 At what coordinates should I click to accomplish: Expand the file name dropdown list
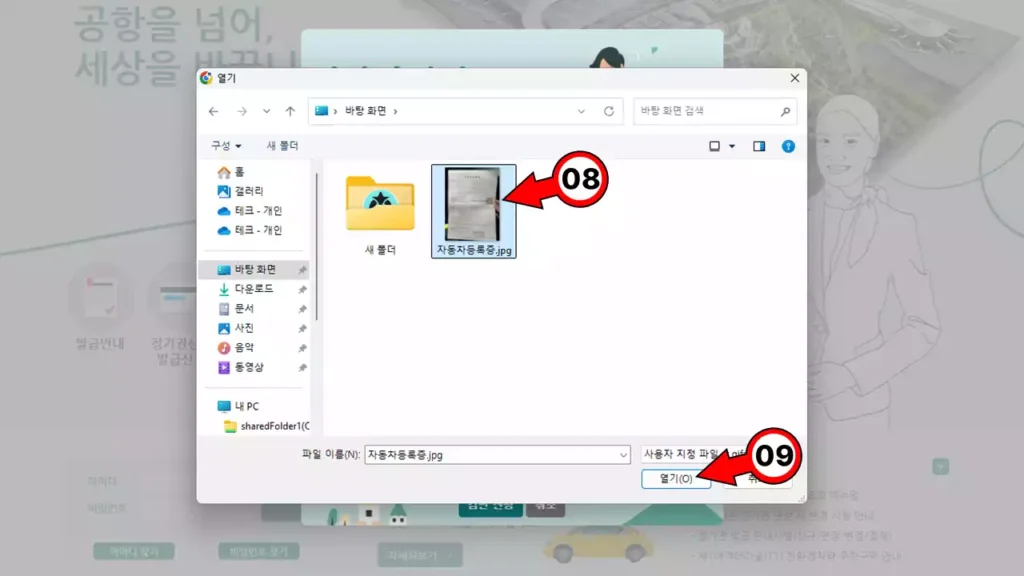tap(623, 454)
